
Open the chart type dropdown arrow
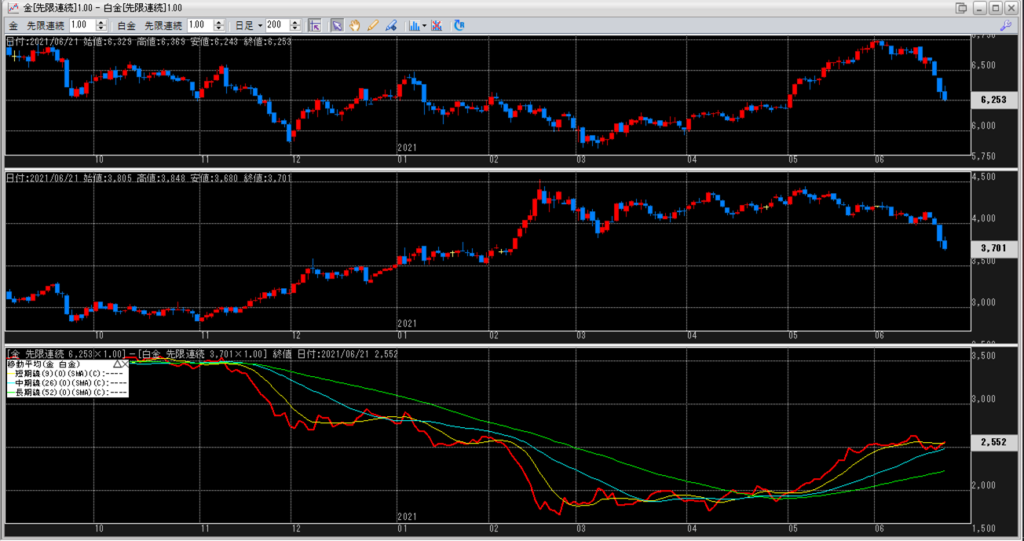[425, 24]
